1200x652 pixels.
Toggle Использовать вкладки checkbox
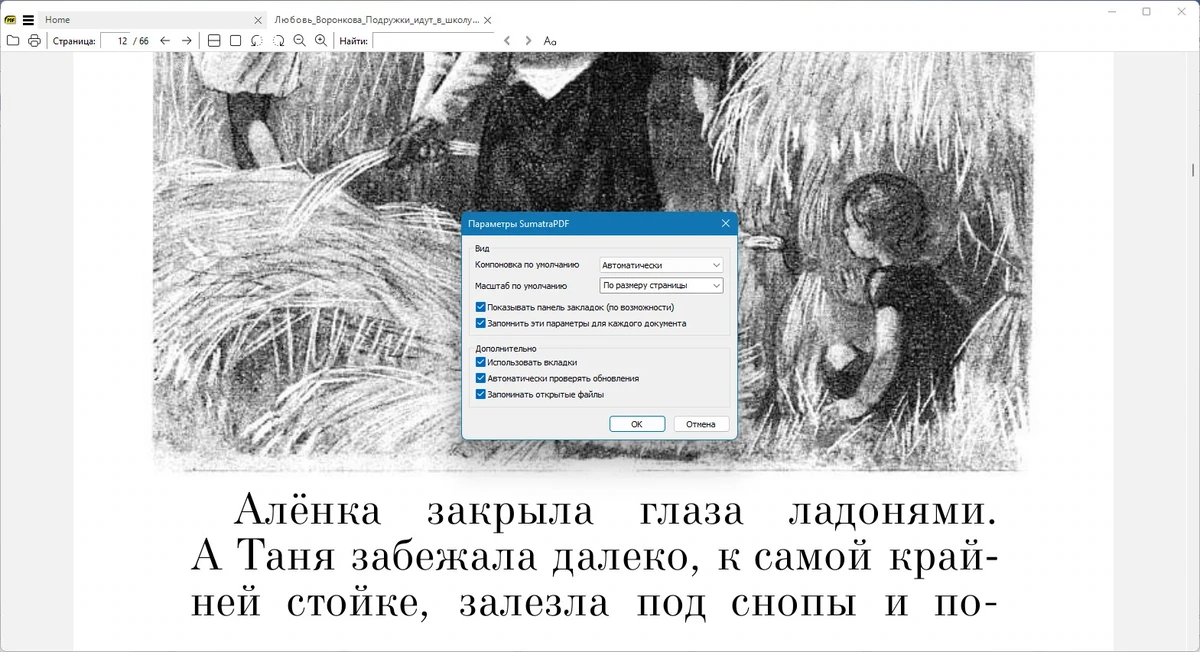point(481,362)
